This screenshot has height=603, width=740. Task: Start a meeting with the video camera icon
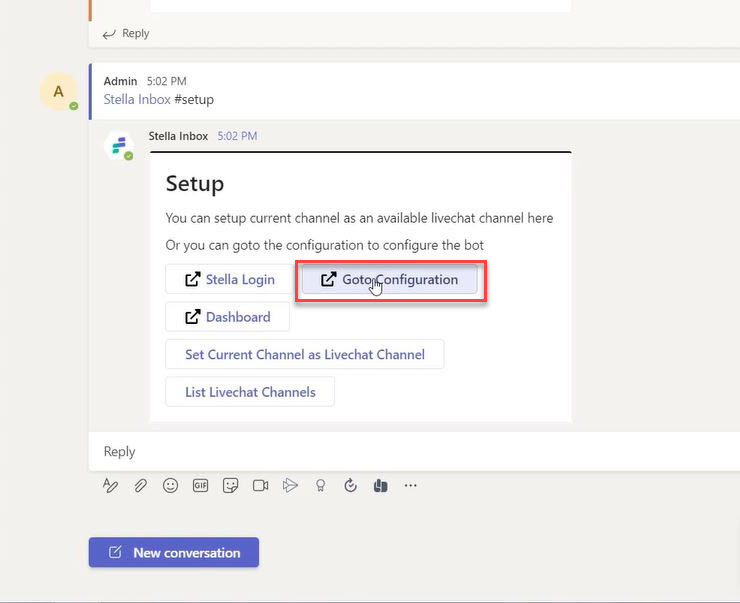(261, 485)
